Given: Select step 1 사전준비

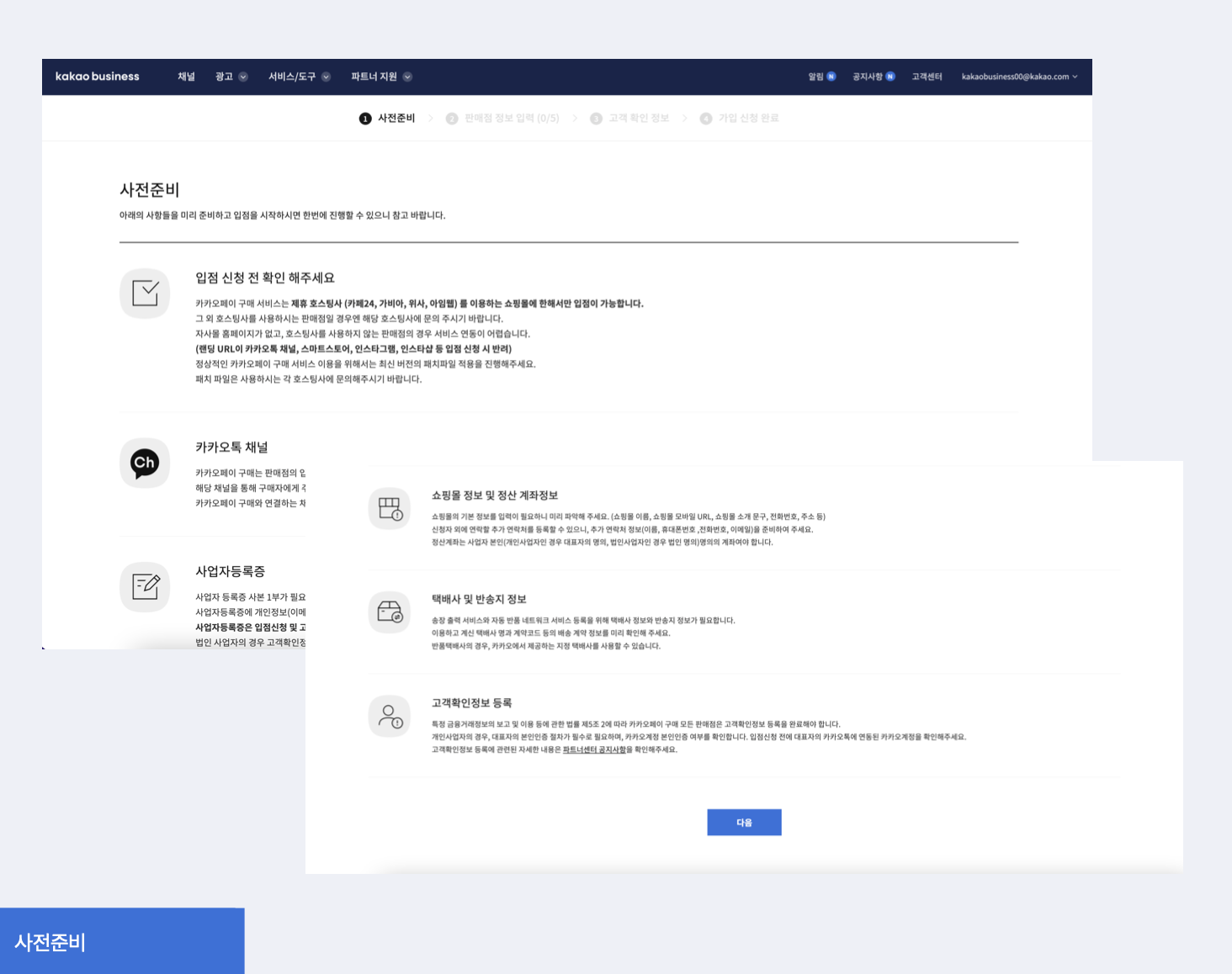Looking at the screenshot, I should tap(387, 119).
